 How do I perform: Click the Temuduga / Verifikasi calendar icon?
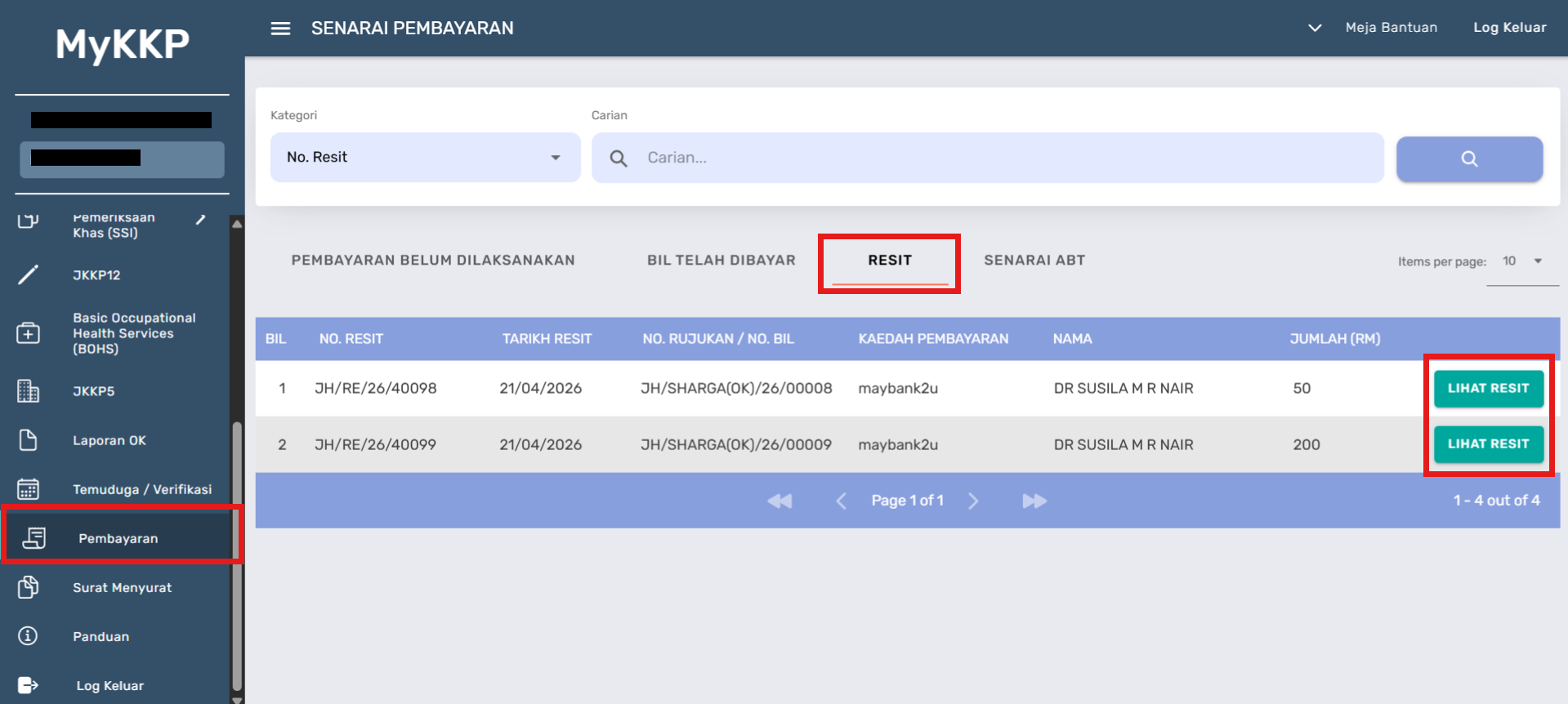click(29, 489)
